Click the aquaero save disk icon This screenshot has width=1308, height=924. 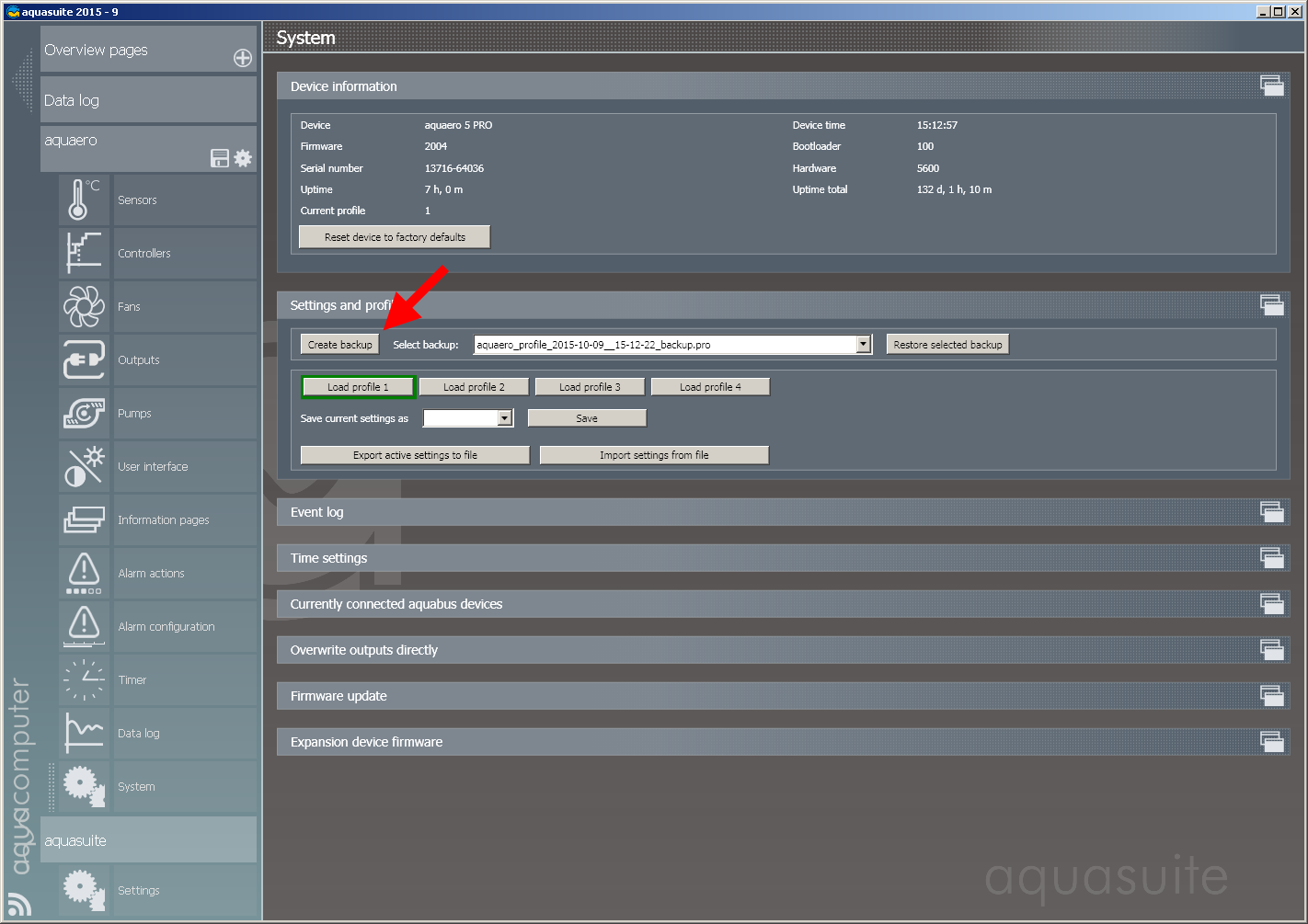pyautogui.click(x=220, y=158)
